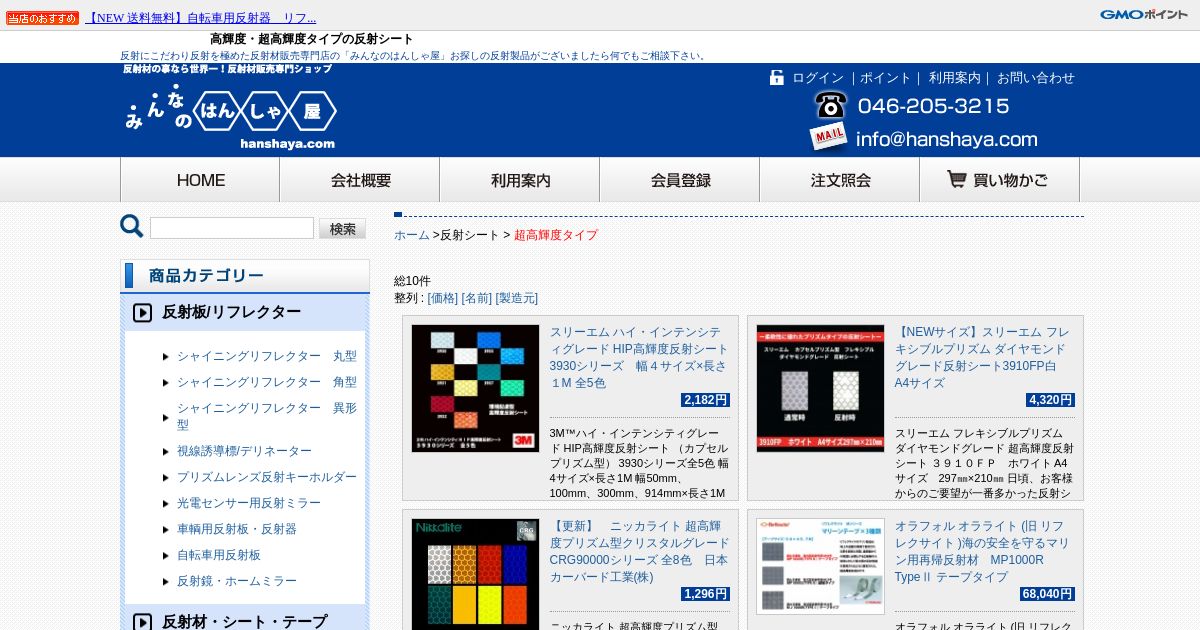Click the 046-205-3215 phone number
The image size is (1200, 630).
point(933,106)
